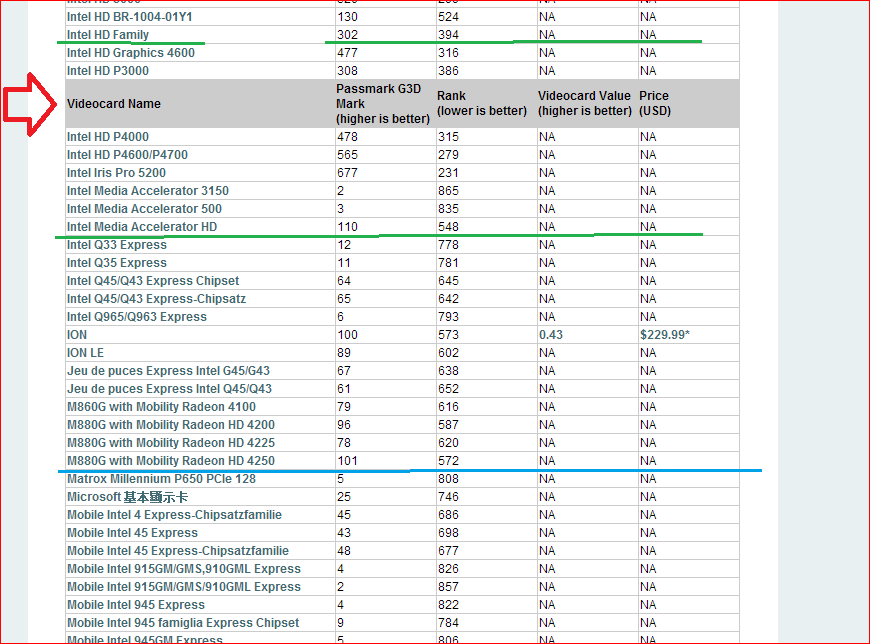This screenshot has height=644, width=870.
Task: Open M880G with Mobility Radeon HD 4250
Action: click(170, 460)
